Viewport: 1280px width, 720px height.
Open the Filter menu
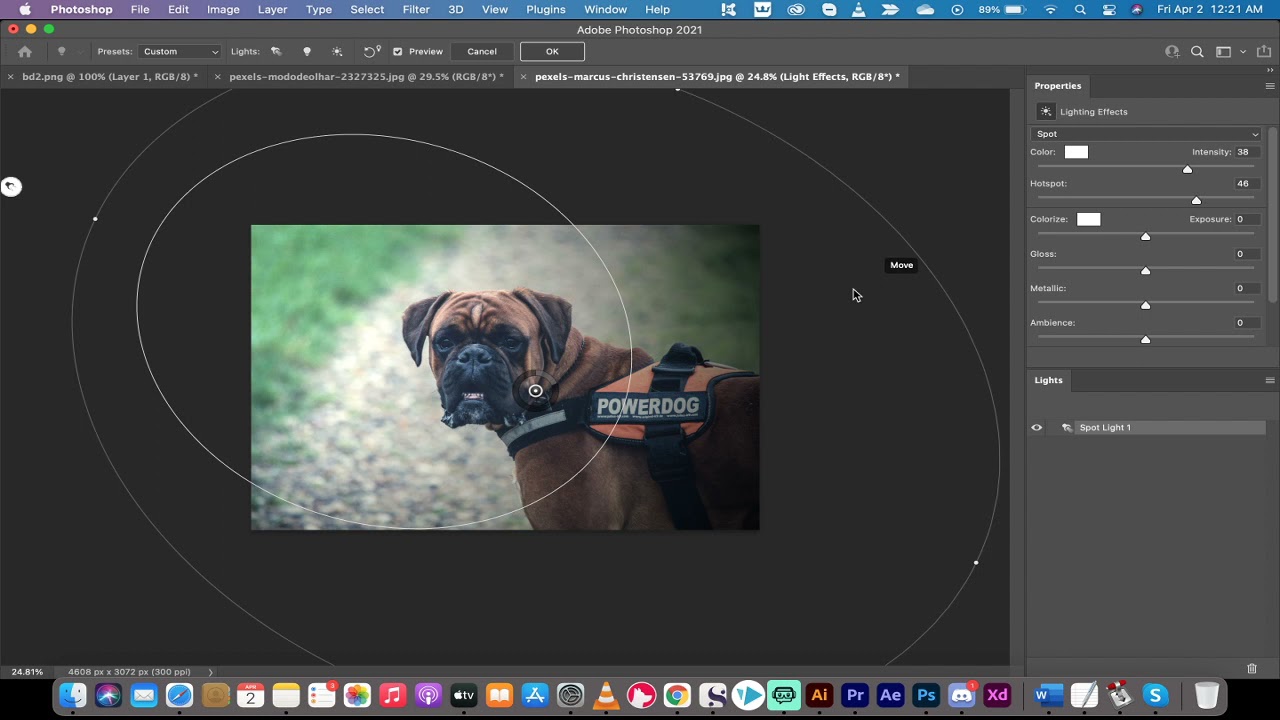pos(416,9)
